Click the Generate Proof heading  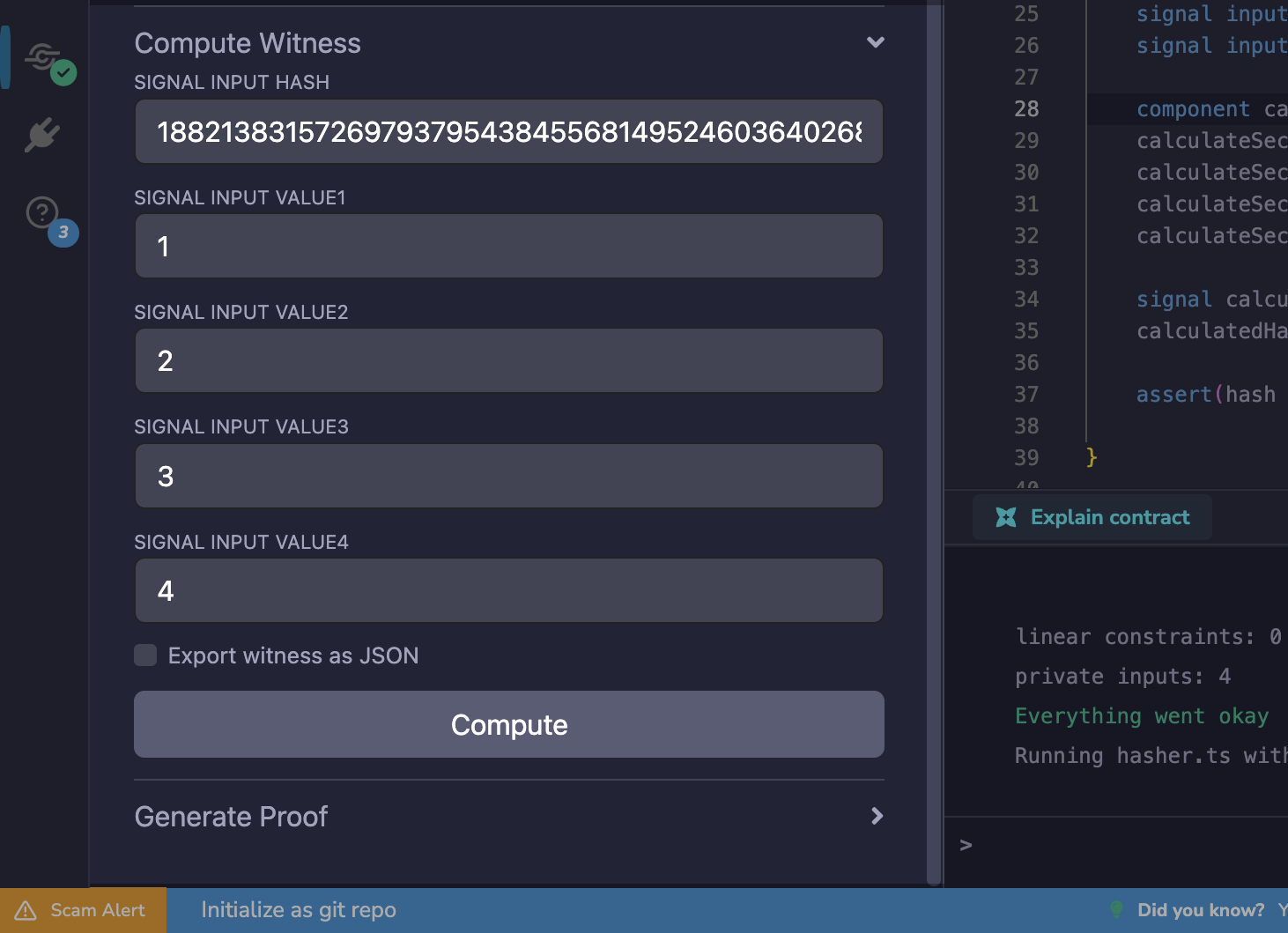(231, 817)
